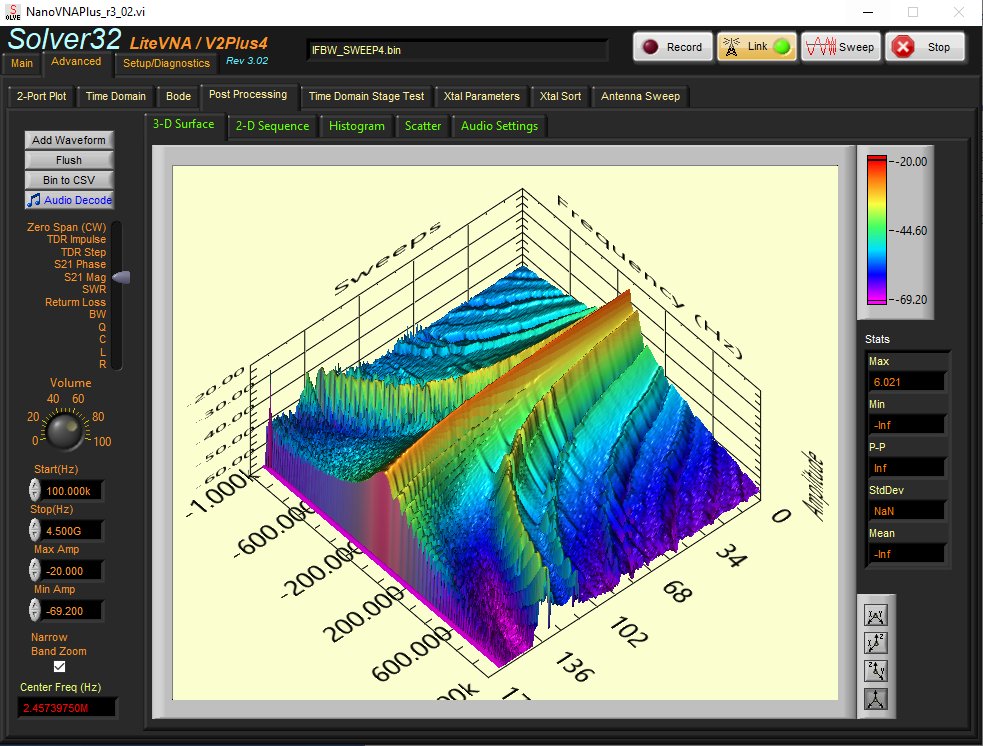Screen dimensions: 983x746
Task: Click the IFBW_SWEEP4.bin file name field
Action: (457, 50)
